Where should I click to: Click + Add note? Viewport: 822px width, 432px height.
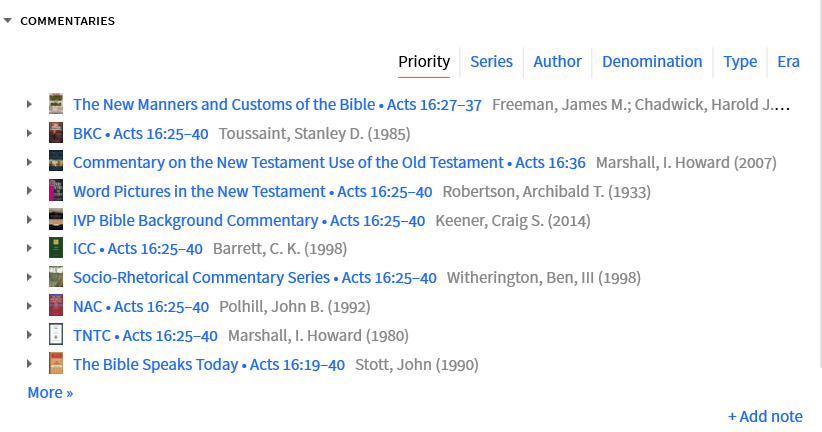(x=765, y=416)
